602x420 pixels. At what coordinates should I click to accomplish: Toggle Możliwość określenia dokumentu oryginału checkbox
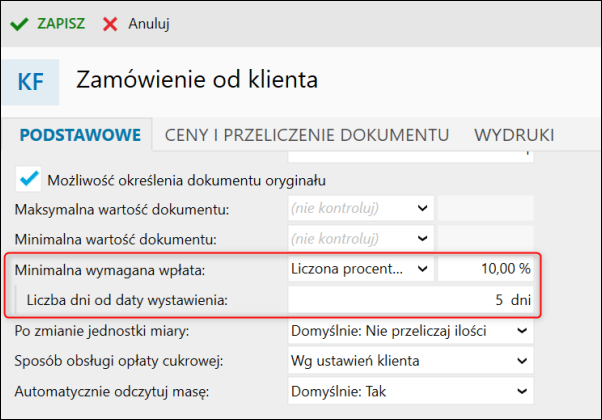pyautogui.click(x=28, y=179)
